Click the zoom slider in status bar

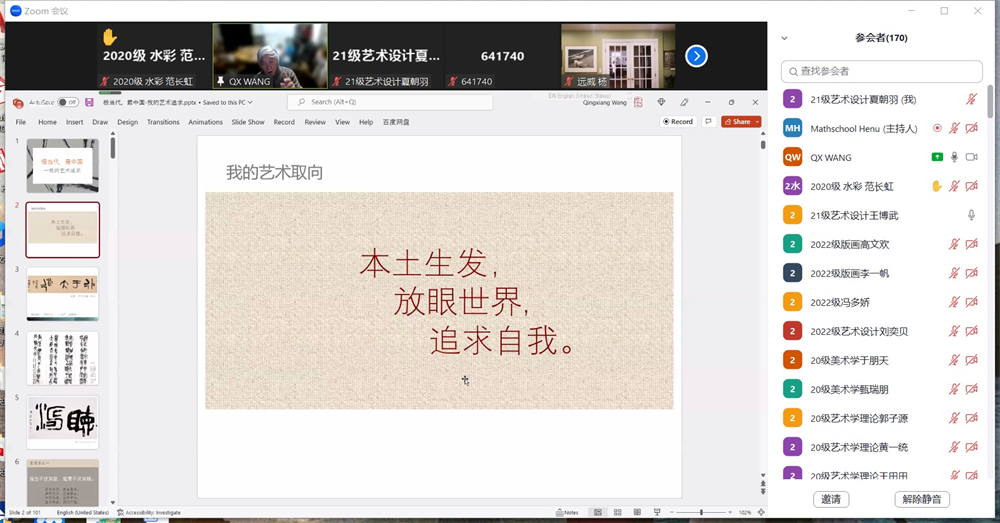pyautogui.click(x=700, y=512)
